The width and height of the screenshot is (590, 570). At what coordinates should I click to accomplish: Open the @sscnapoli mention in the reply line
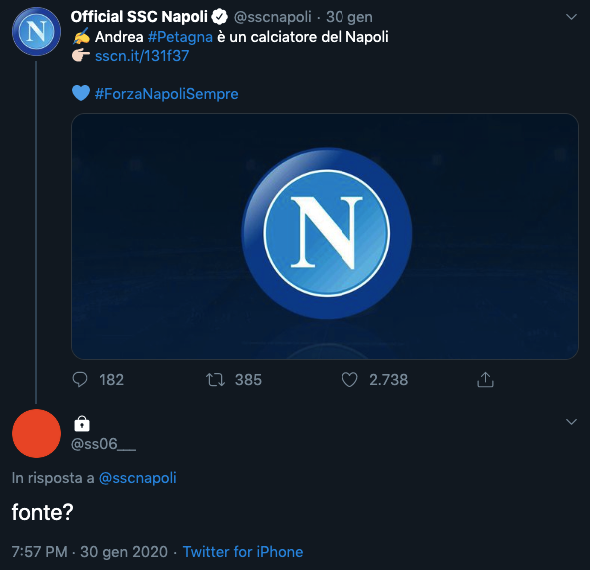137,478
